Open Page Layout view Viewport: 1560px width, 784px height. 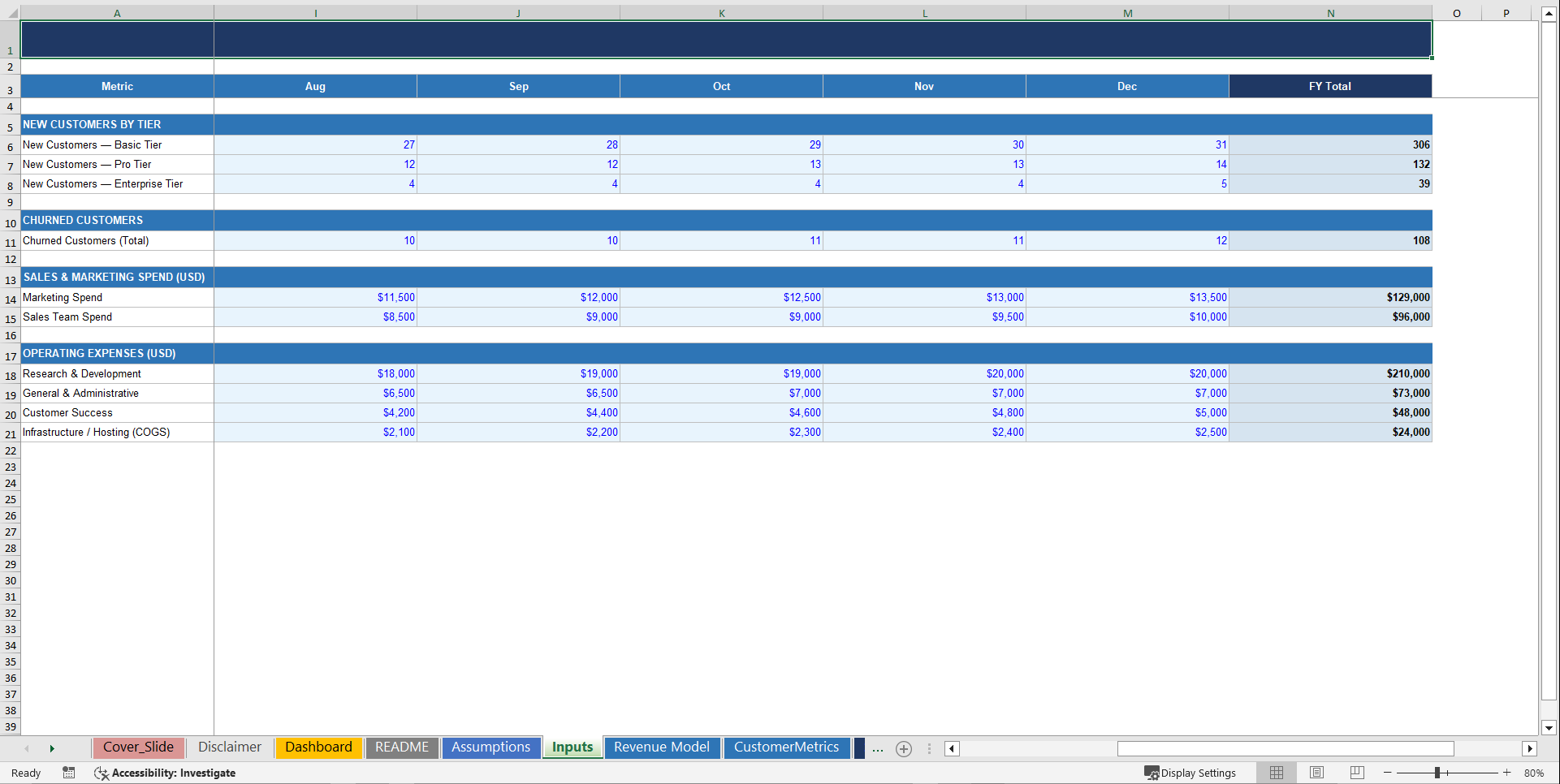pos(1316,773)
